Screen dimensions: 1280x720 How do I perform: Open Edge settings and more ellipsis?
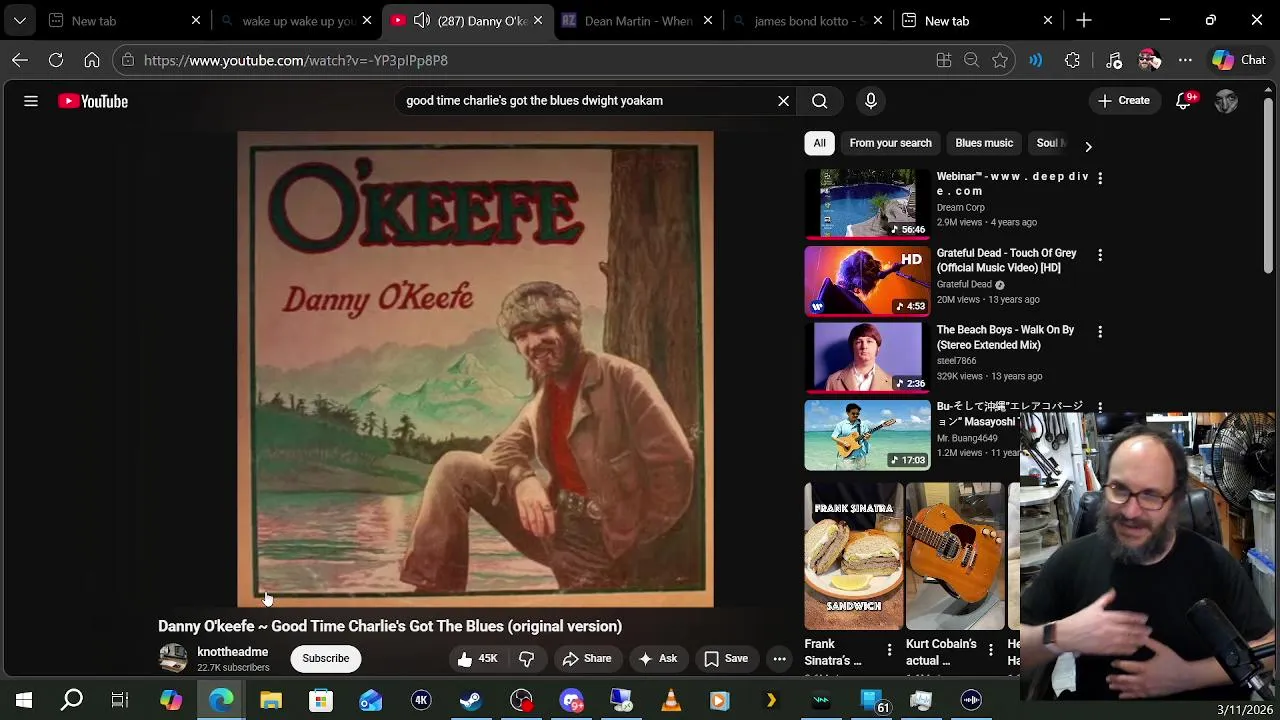[1185, 60]
